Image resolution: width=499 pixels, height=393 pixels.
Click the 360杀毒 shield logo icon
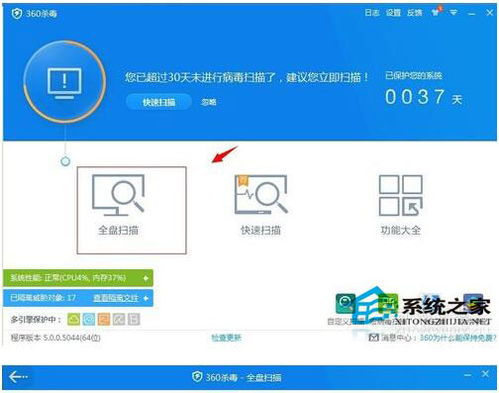pos(17,14)
